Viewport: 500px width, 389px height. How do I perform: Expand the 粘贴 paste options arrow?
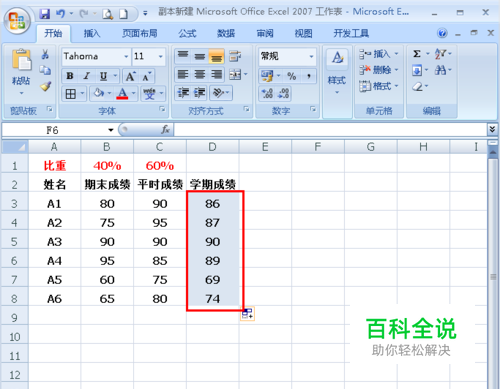tap(21, 93)
